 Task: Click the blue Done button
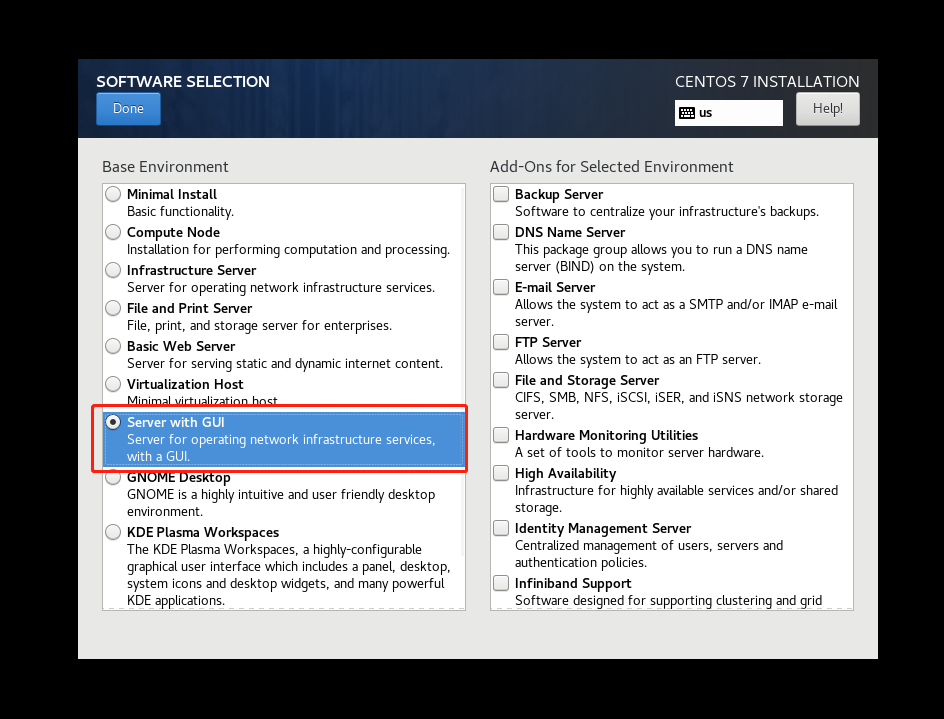click(128, 109)
